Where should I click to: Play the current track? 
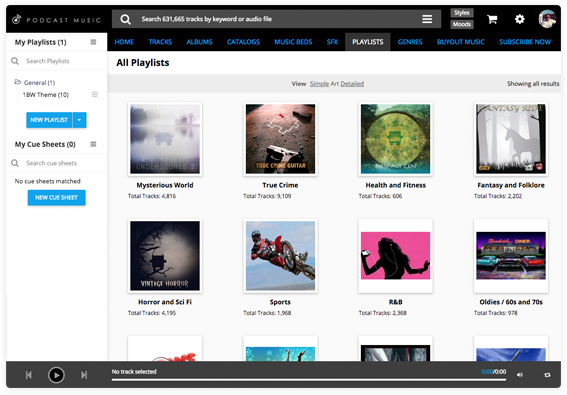(56, 375)
